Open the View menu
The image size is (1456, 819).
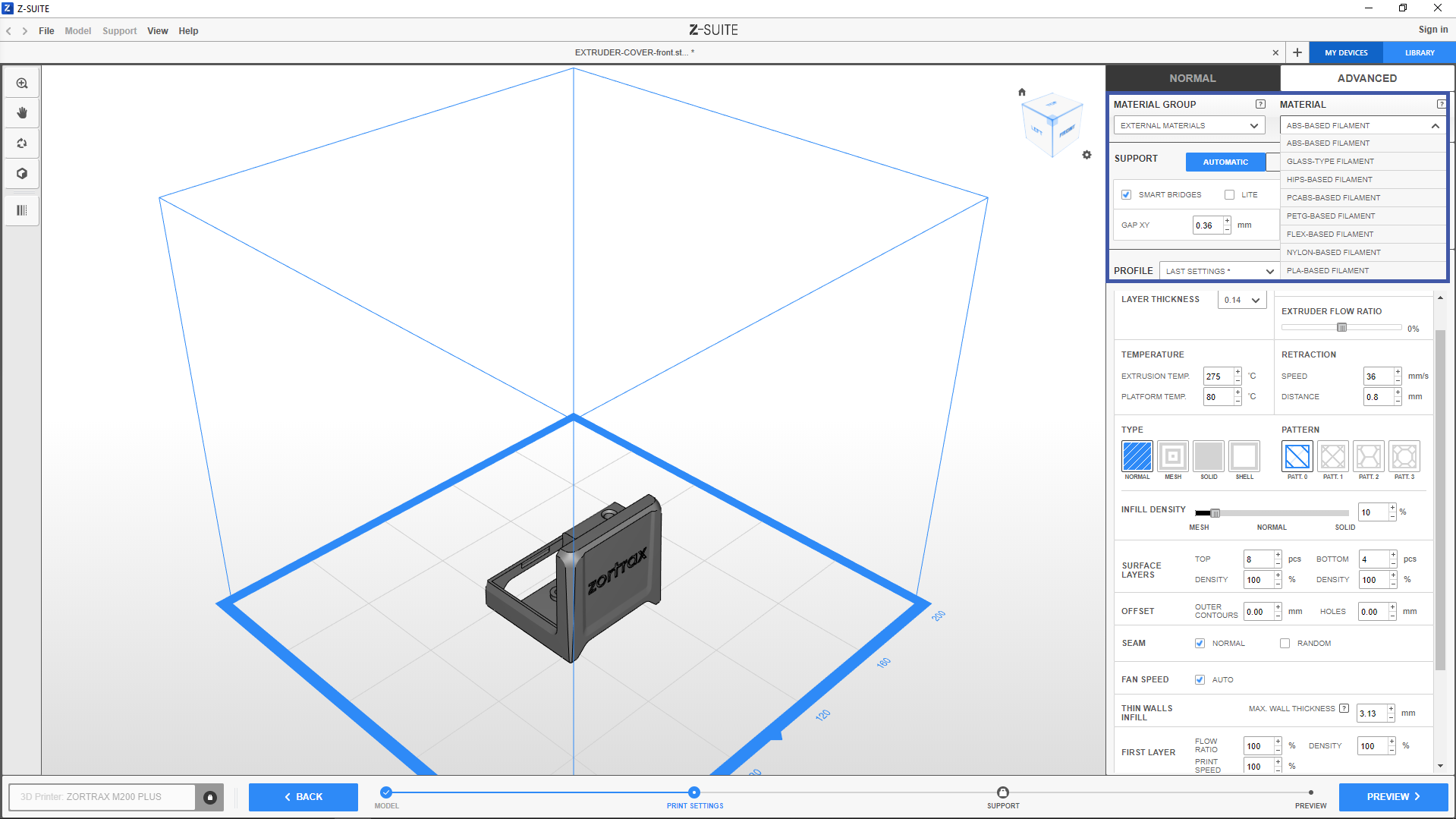click(x=157, y=31)
